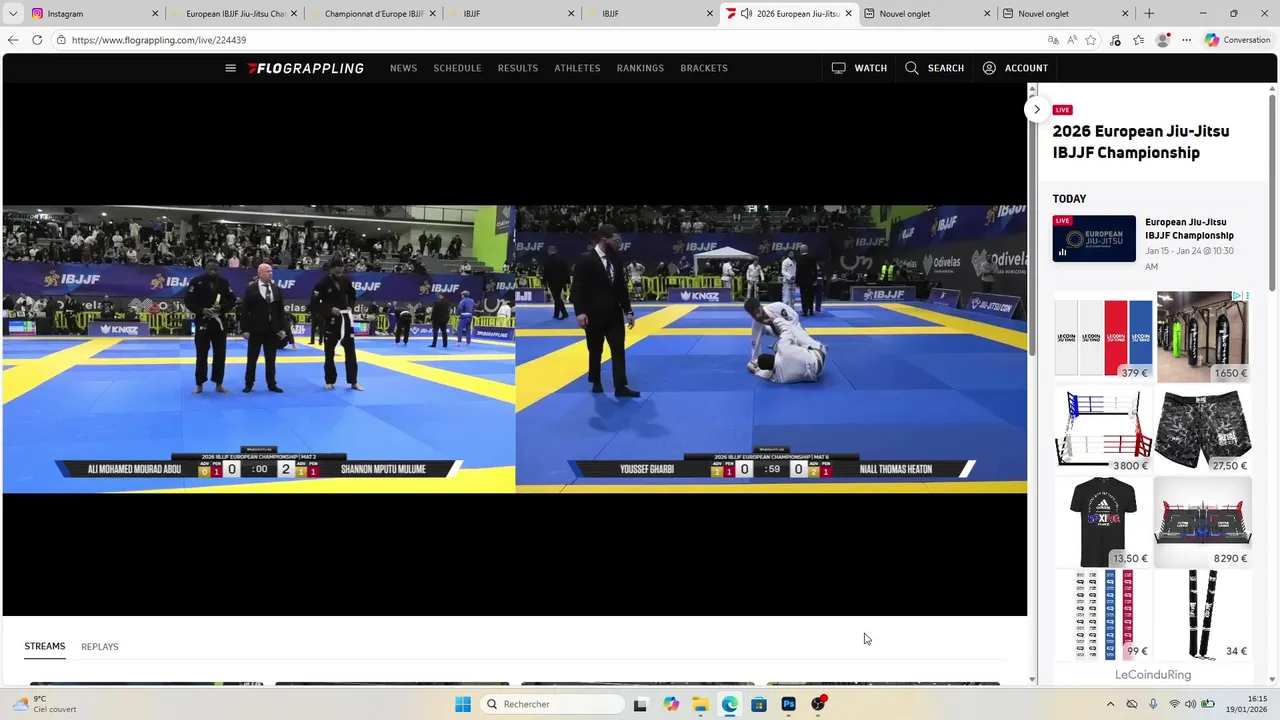Open the browser profile avatar
The image size is (1280, 720).
1162,40
